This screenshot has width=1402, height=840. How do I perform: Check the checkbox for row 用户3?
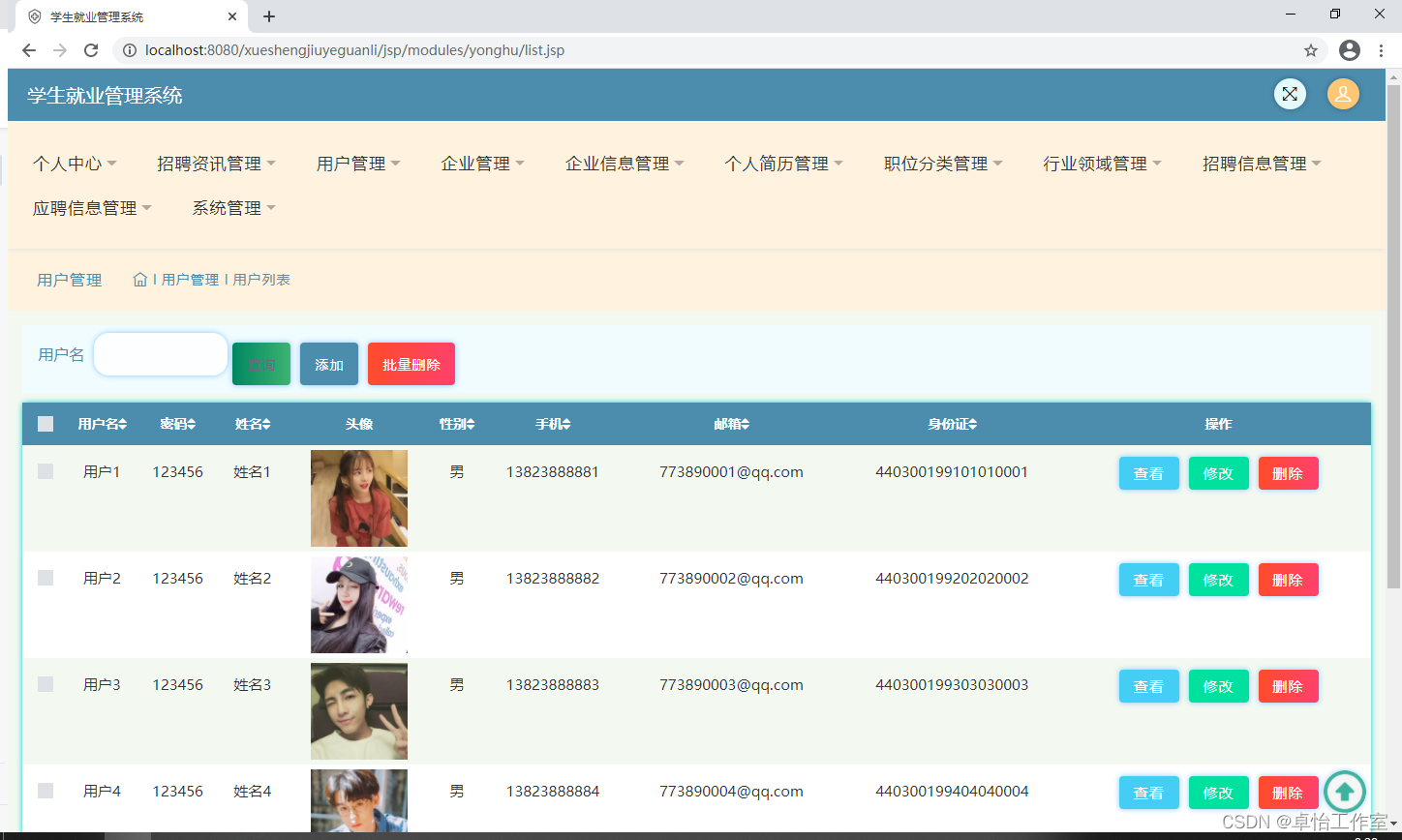tap(45, 684)
